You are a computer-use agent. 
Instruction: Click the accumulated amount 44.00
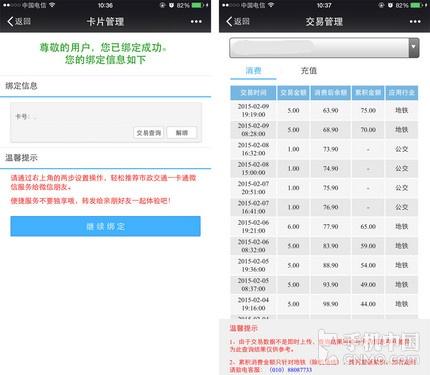368,304
